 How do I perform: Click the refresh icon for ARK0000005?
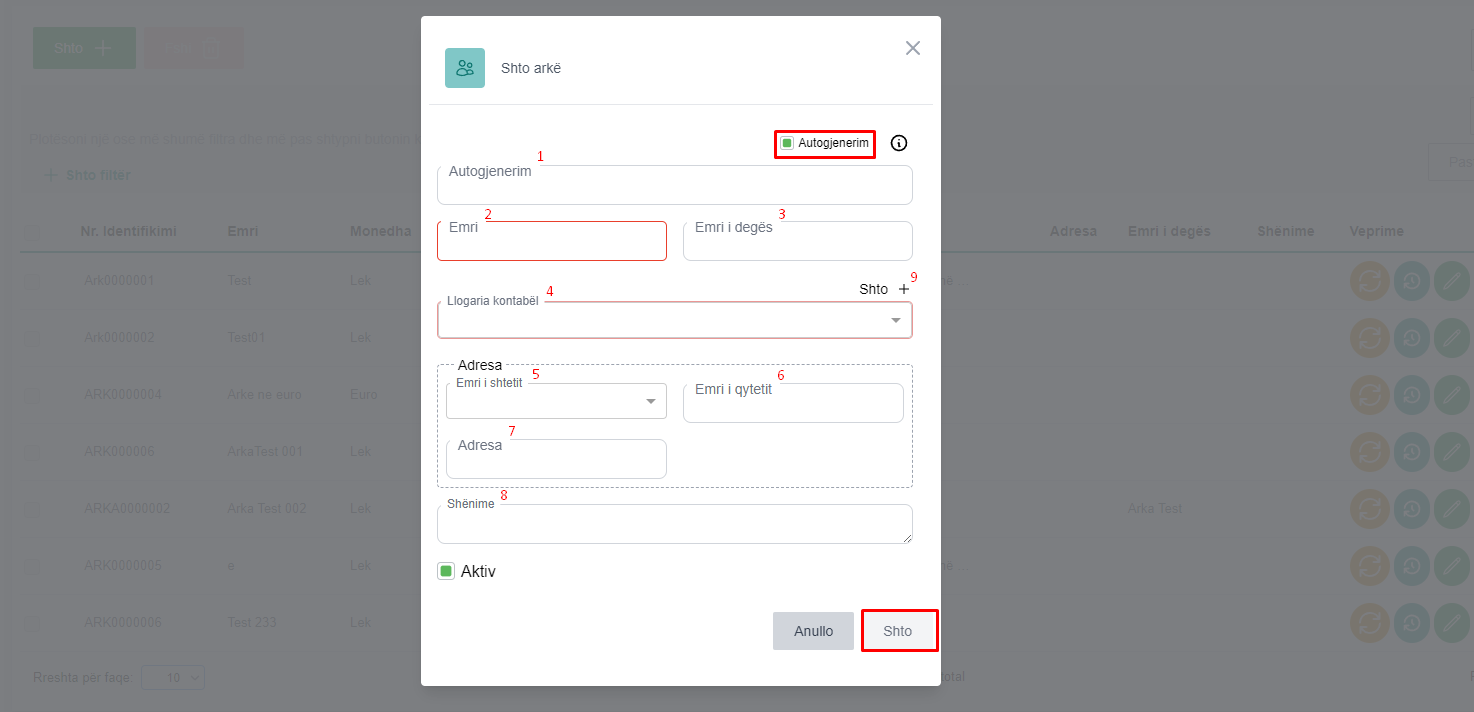(x=1369, y=566)
